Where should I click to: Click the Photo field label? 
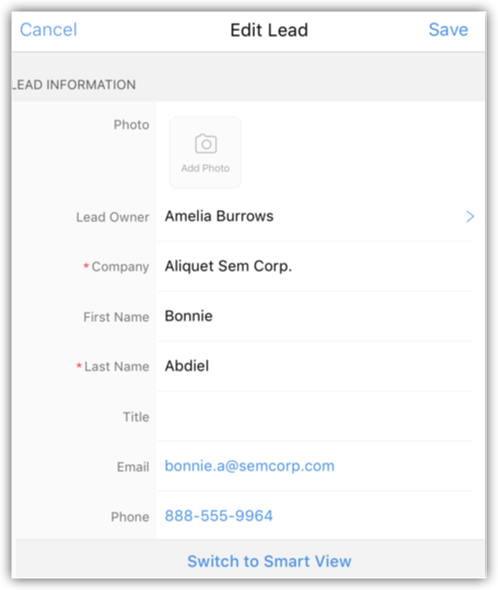tap(131, 125)
